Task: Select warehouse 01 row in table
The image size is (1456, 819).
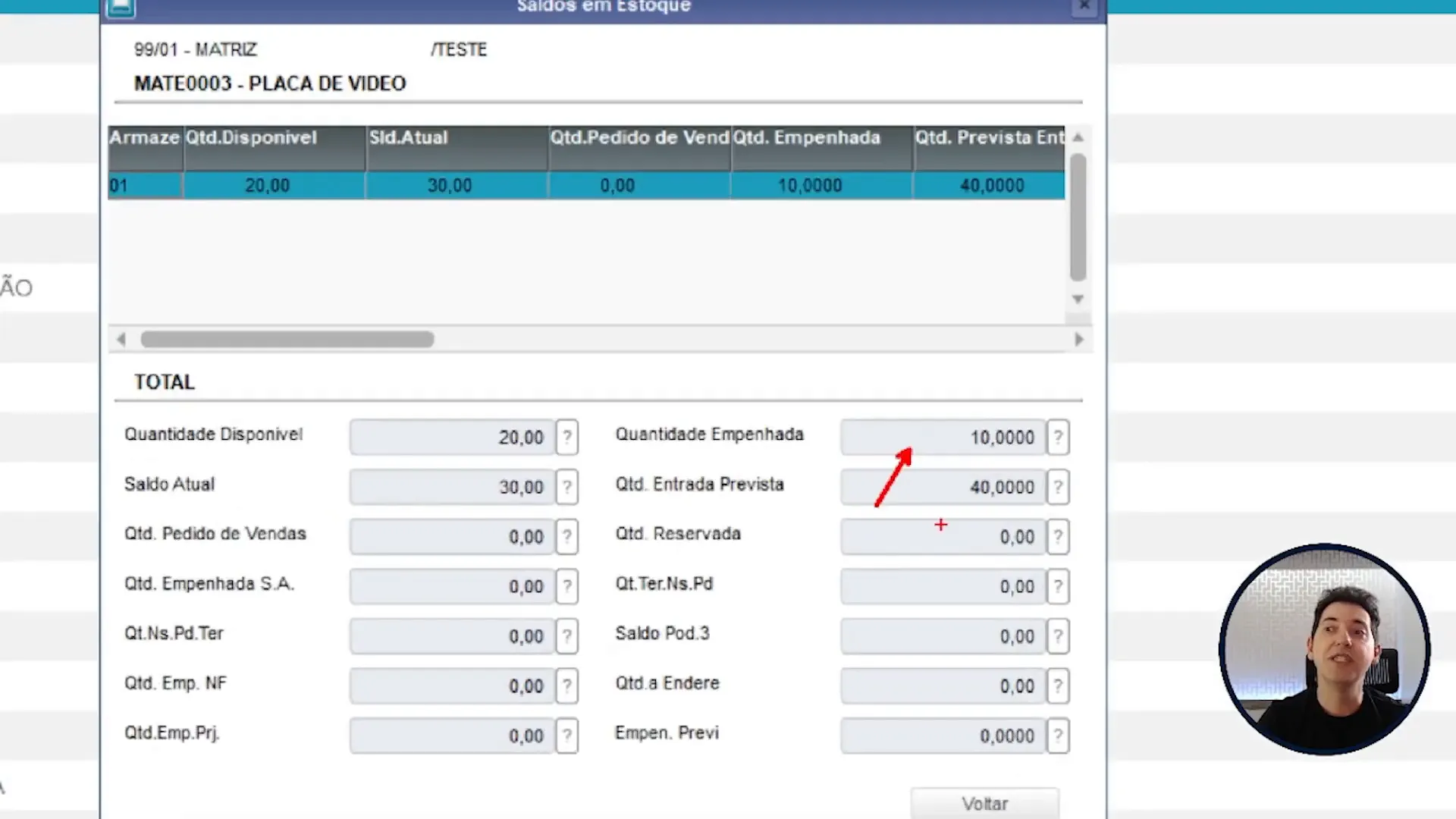Action: pos(144,186)
